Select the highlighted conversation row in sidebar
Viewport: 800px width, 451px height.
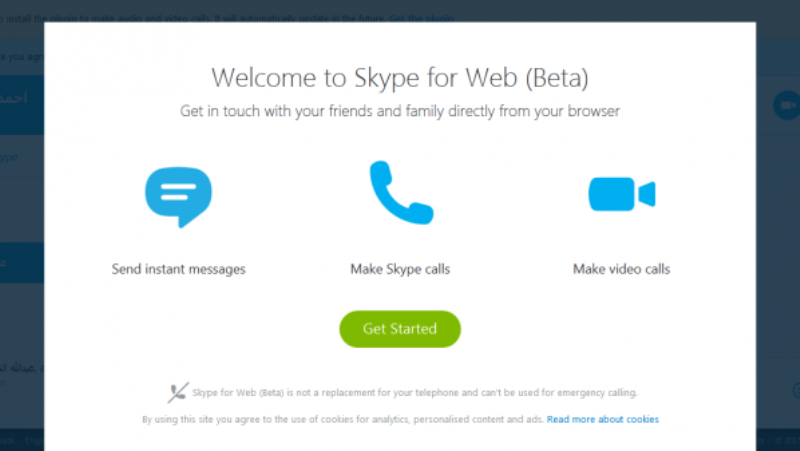click(x=22, y=263)
